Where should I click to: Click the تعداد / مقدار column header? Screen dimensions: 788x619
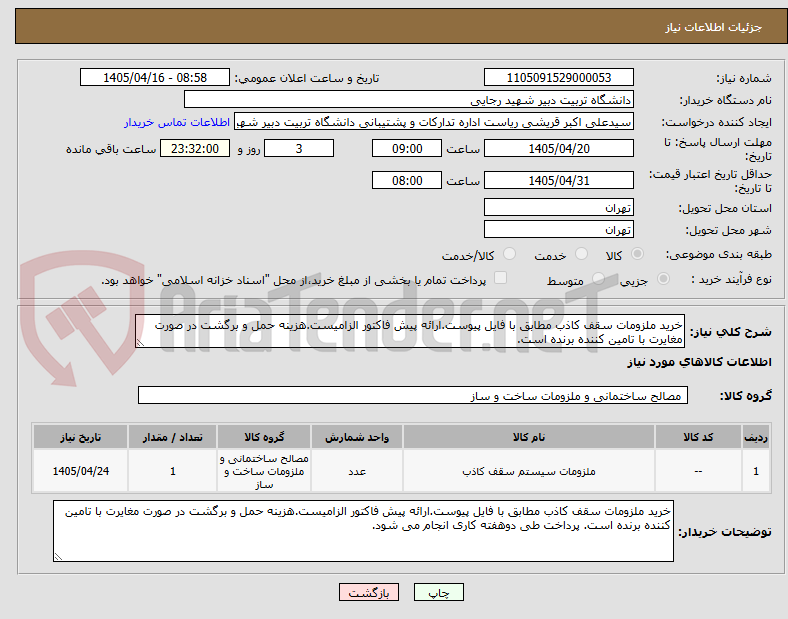(x=172, y=437)
